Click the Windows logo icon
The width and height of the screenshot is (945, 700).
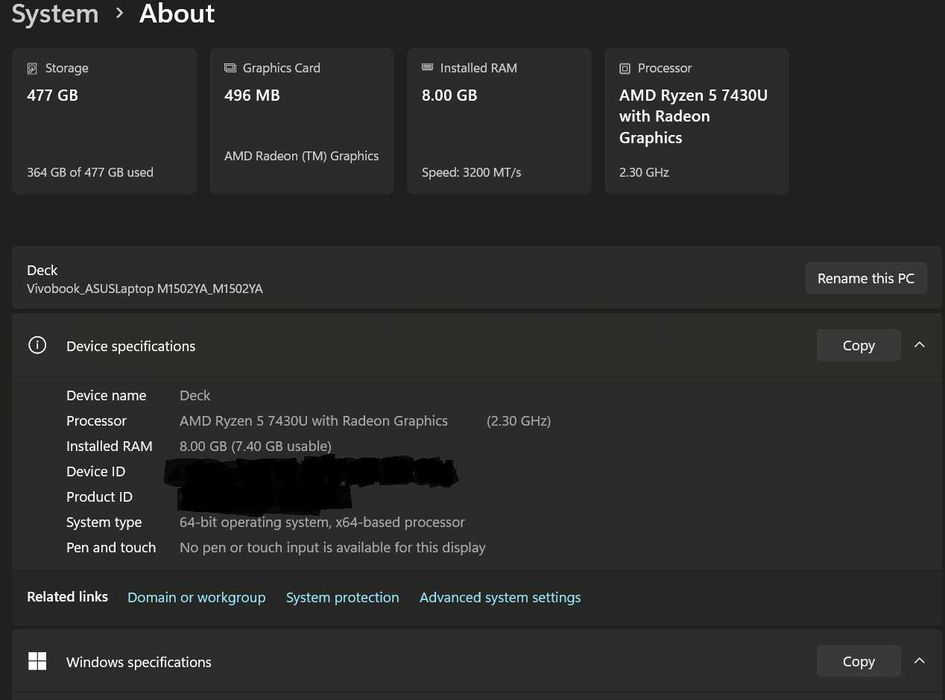point(37,661)
